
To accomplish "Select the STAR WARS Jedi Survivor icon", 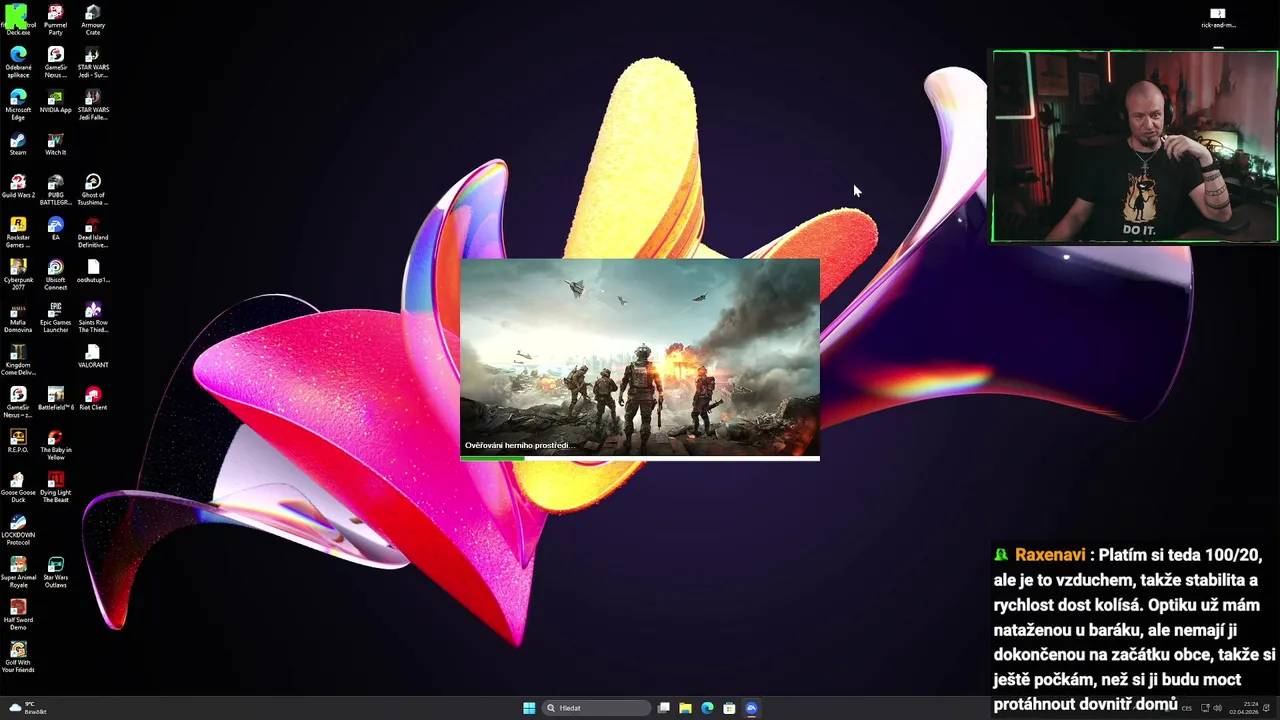I will click(x=92, y=62).
